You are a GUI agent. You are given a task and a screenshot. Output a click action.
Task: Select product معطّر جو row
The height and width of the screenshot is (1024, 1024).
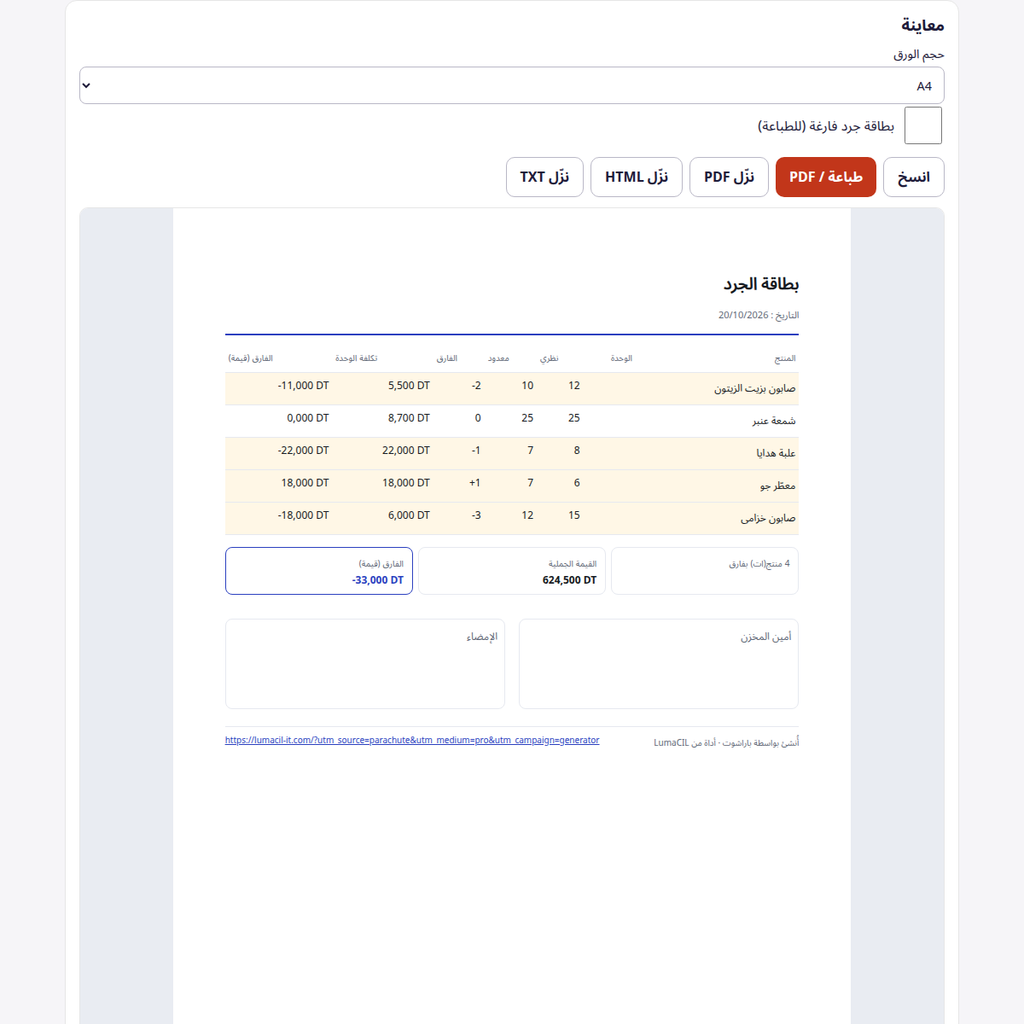(x=511, y=486)
